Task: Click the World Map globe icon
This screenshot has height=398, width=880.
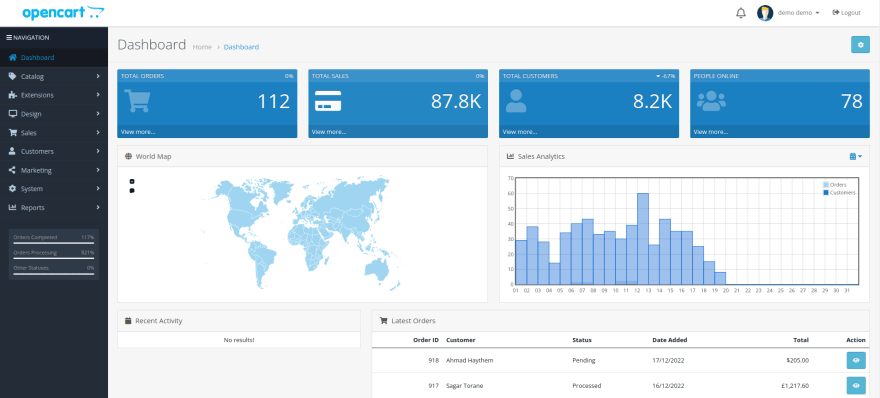Action: pos(129,157)
